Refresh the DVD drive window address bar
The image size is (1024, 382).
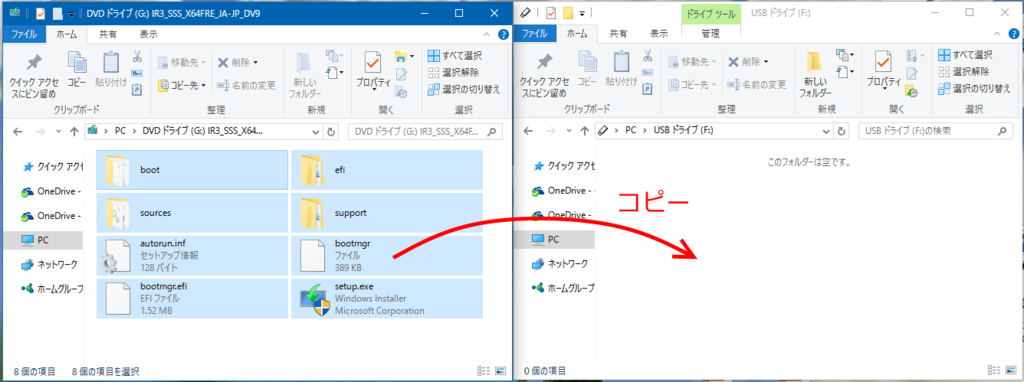point(331,131)
